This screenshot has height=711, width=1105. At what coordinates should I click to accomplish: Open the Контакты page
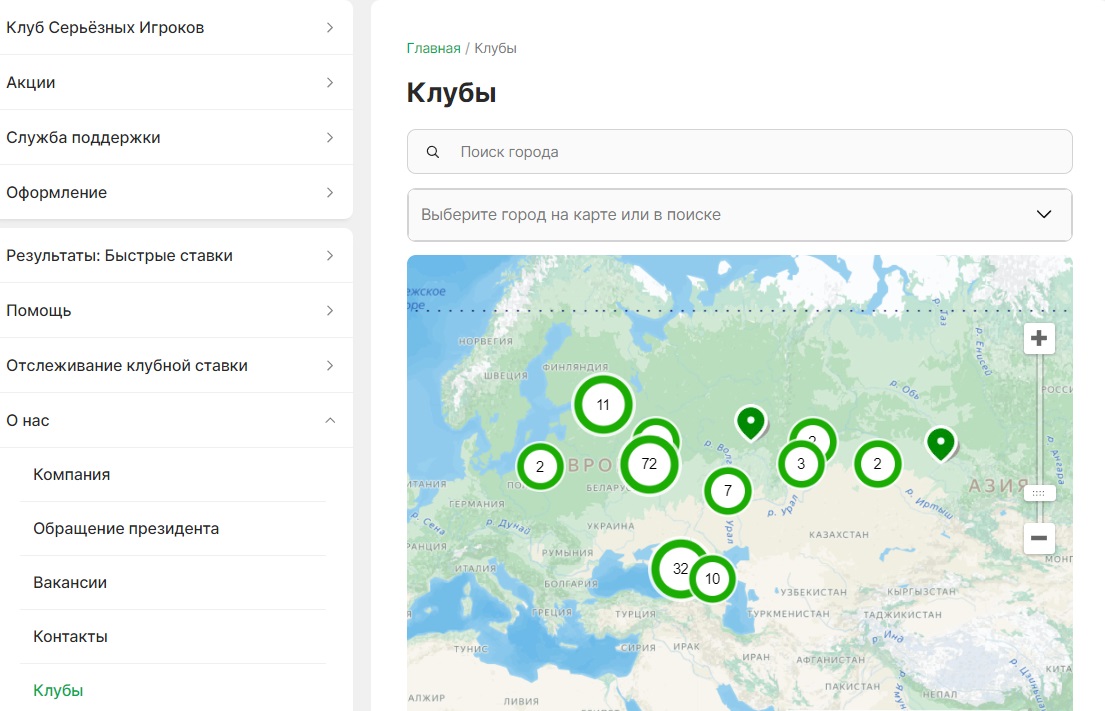click(173, 637)
